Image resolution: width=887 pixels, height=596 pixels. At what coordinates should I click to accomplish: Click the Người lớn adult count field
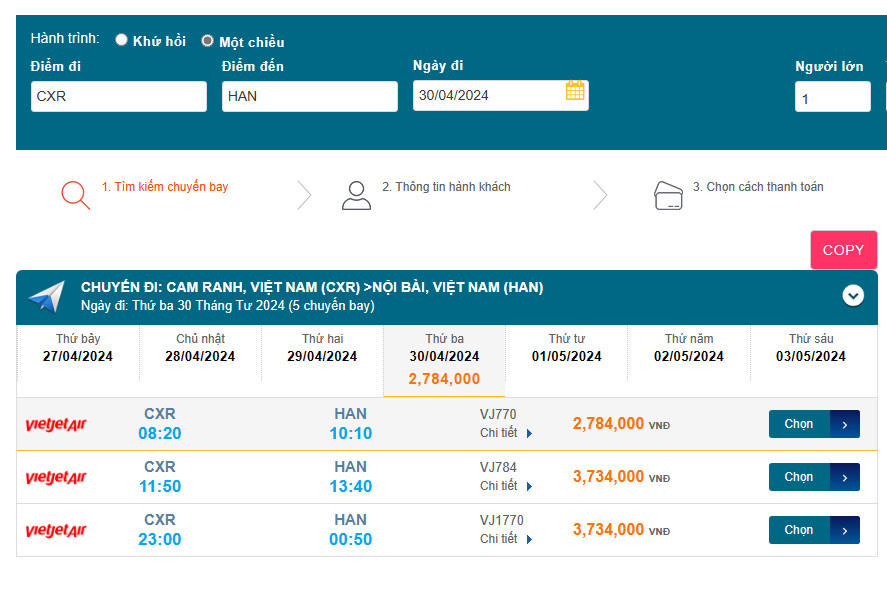click(x=832, y=98)
